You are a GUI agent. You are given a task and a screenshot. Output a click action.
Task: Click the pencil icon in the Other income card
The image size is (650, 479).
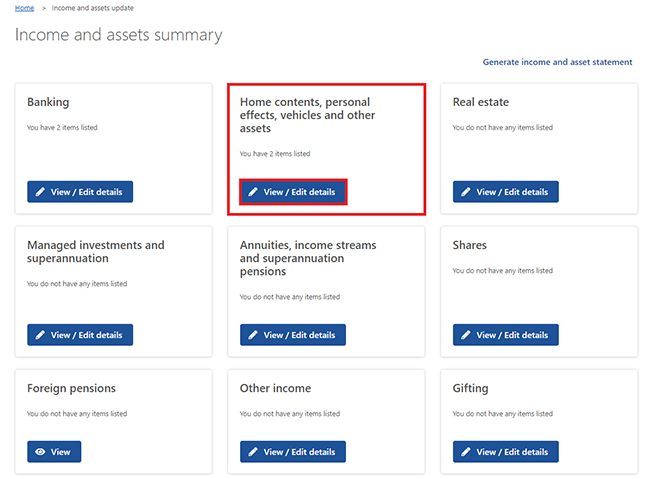253,452
